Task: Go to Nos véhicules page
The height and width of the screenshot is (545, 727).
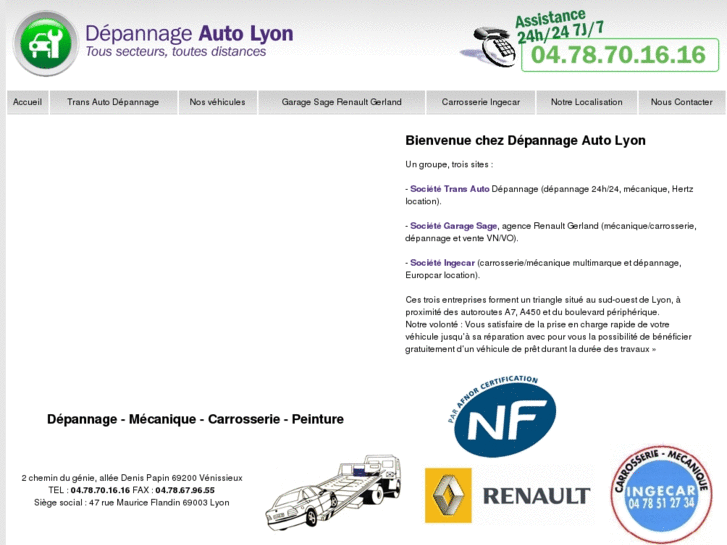Action: pos(217,102)
